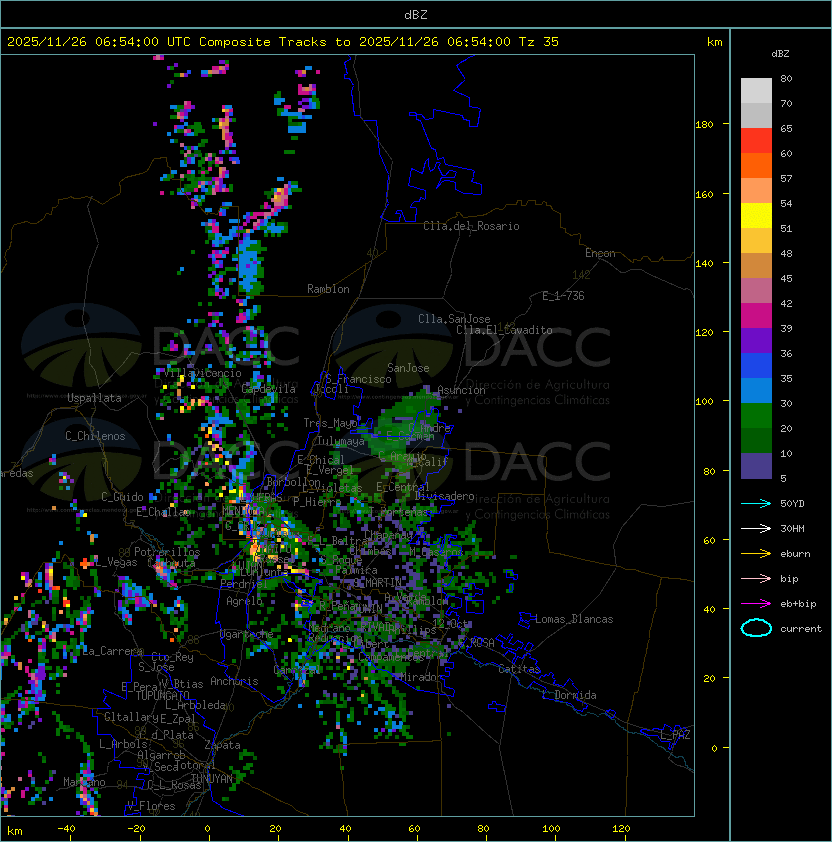Click the cyan 50YD arrow icon
The height and width of the screenshot is (842, 832).
click(756, 503)
